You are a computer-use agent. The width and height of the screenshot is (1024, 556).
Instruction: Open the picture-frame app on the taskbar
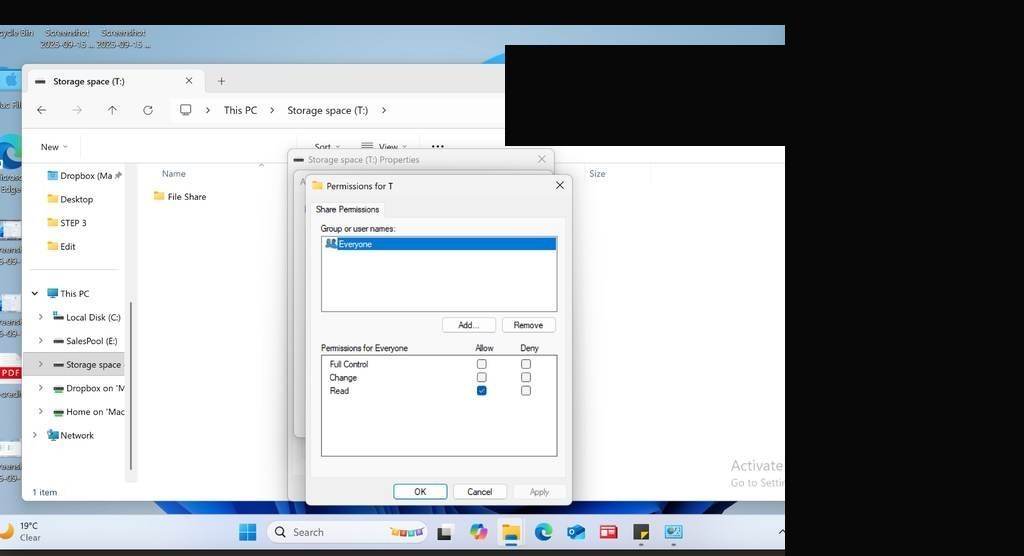pos(673,532)
